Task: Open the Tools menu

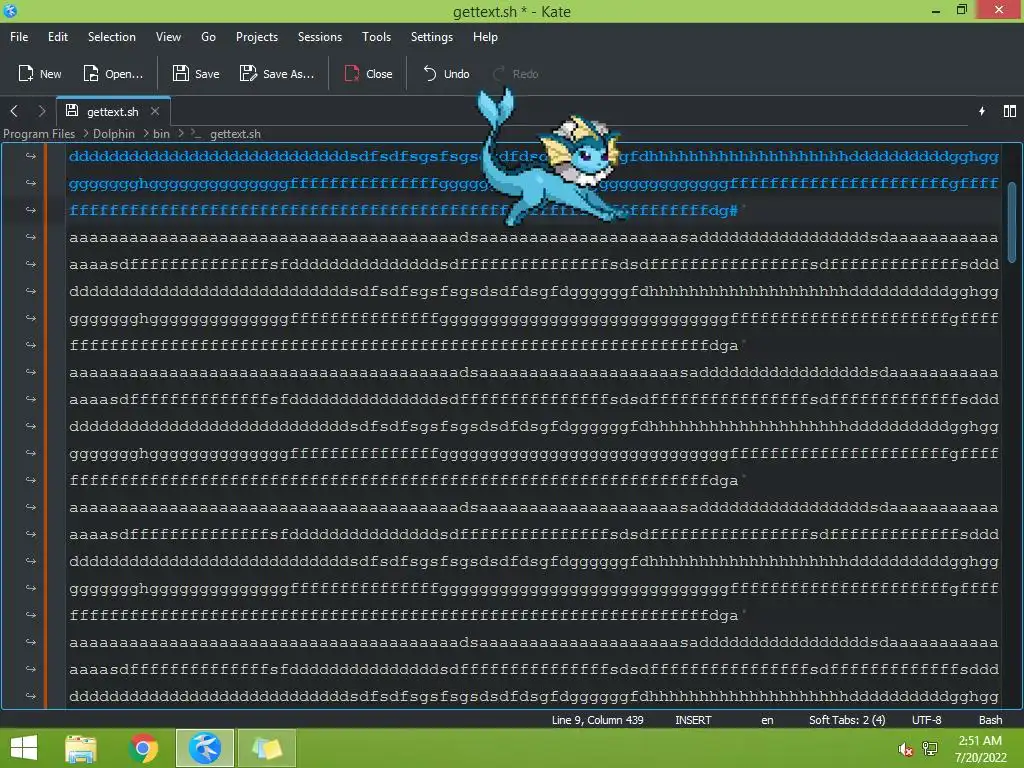Action: coord(376,37)
